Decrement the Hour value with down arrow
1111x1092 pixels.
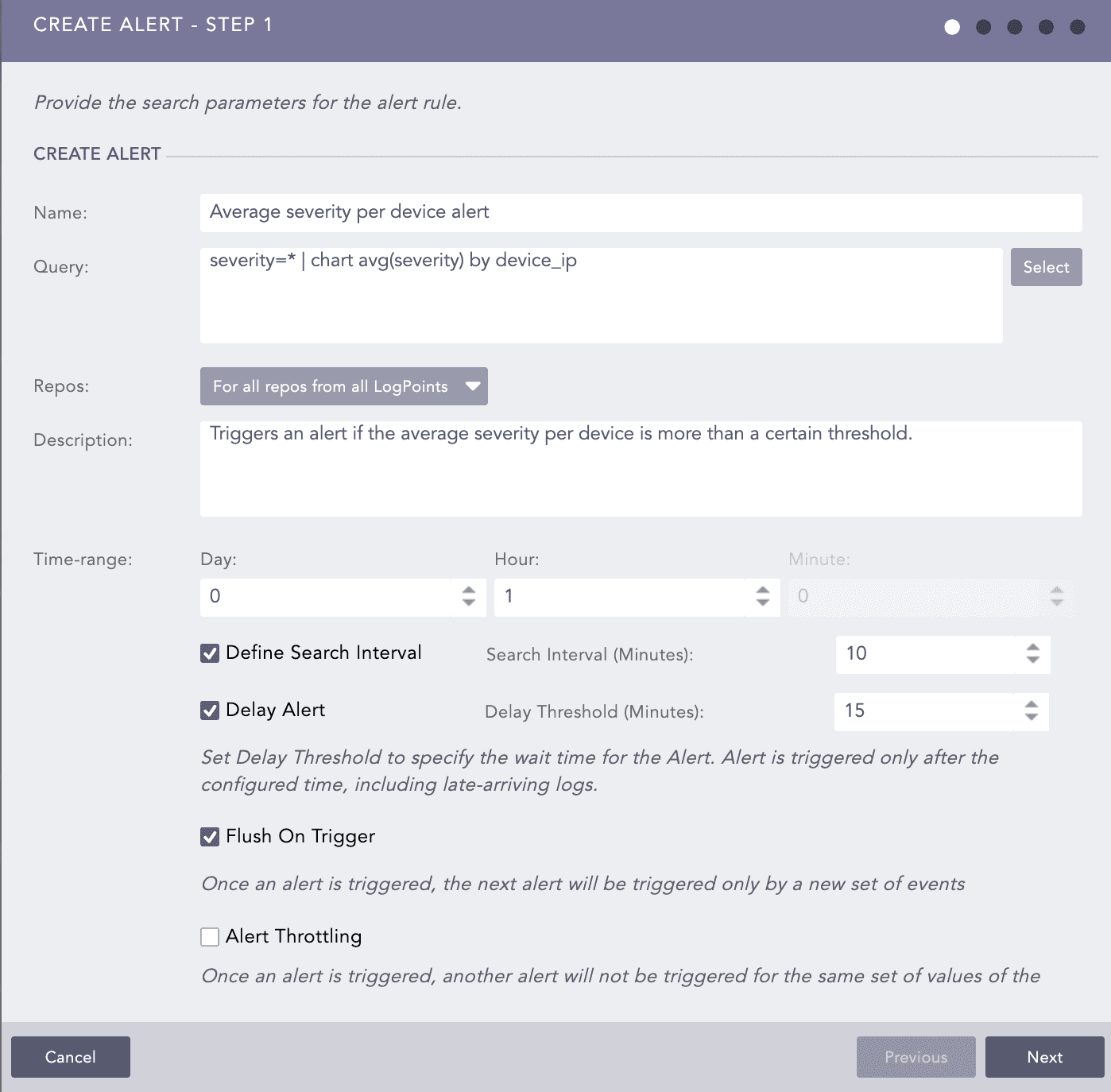(762, 602)
